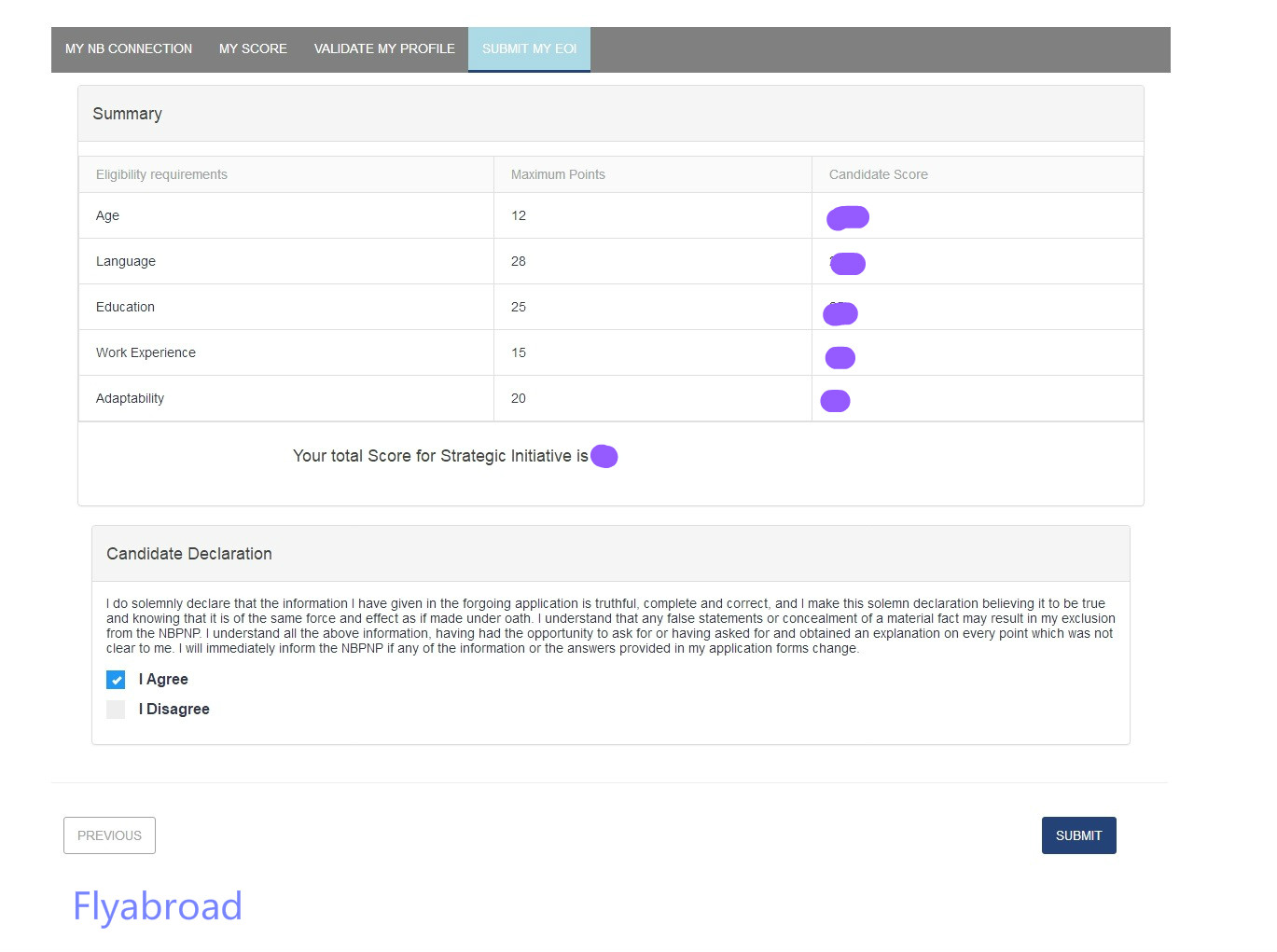Go to VALIDATE MY PROFILE tab
Screen dimensions: 1277x952
click(384, 48)
